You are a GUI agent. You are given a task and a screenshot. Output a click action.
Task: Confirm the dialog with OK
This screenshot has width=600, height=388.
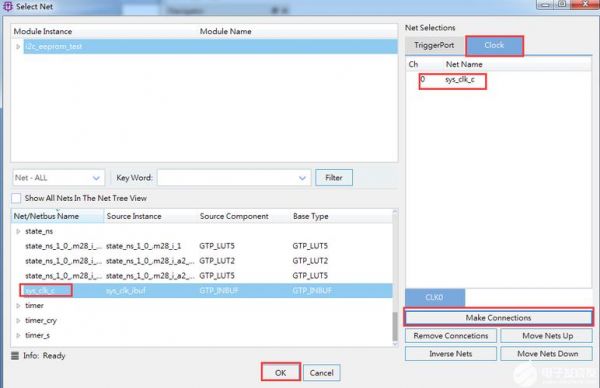(280, 372)
